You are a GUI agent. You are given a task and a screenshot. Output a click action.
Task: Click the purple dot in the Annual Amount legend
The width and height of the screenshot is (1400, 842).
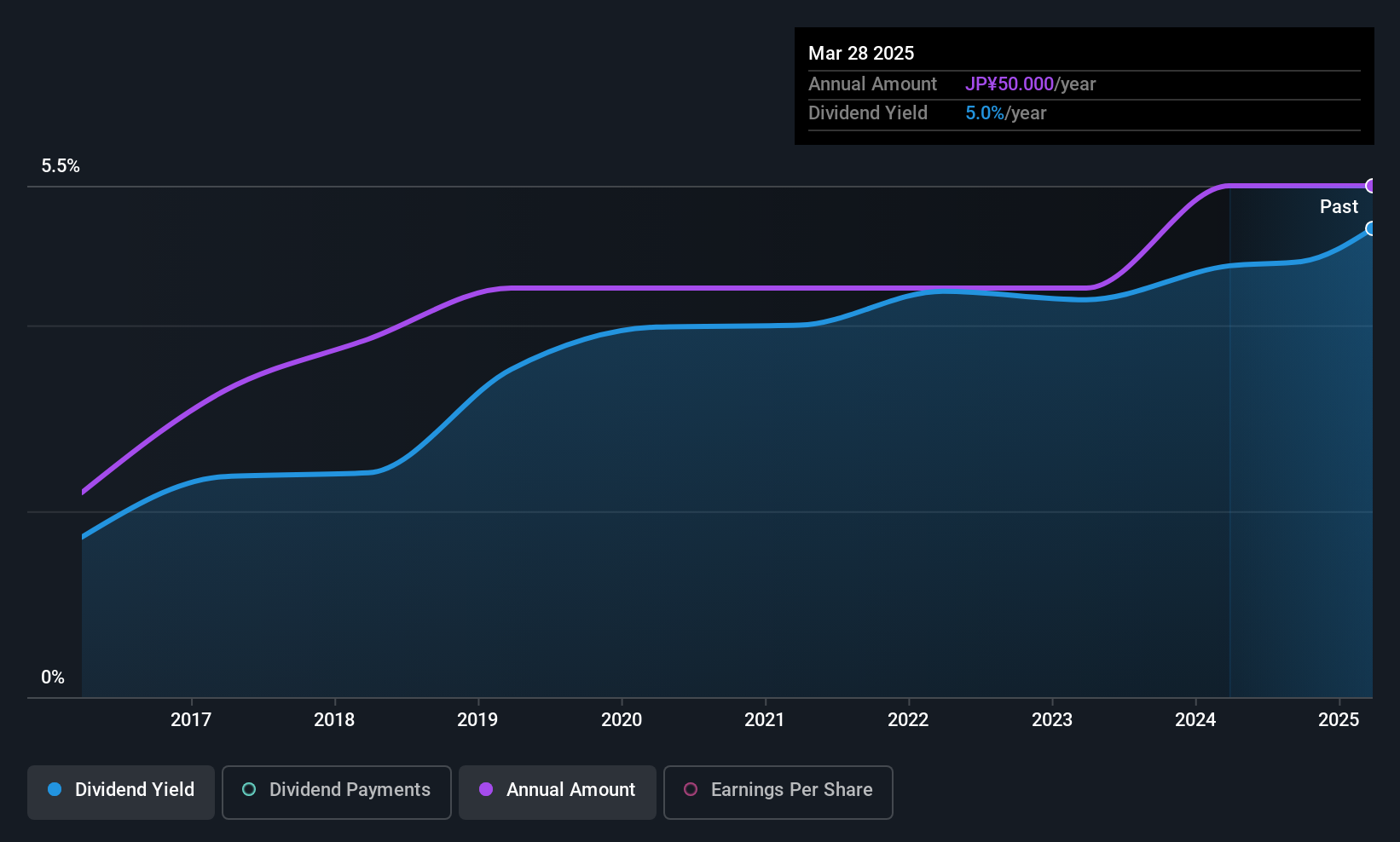tap(486, 789)
